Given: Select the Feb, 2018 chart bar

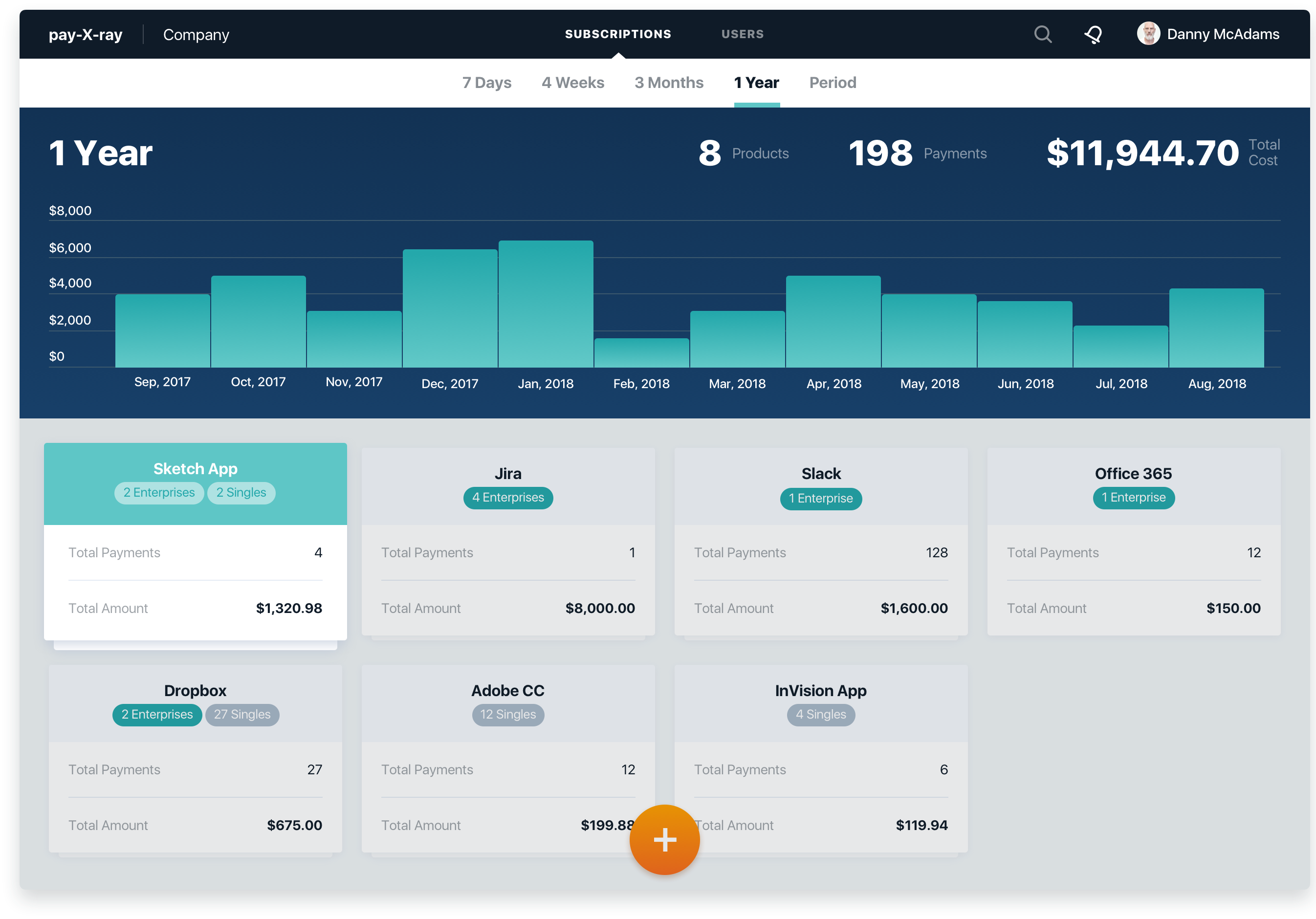Looking at the screenshot, I should pos(641,352).
